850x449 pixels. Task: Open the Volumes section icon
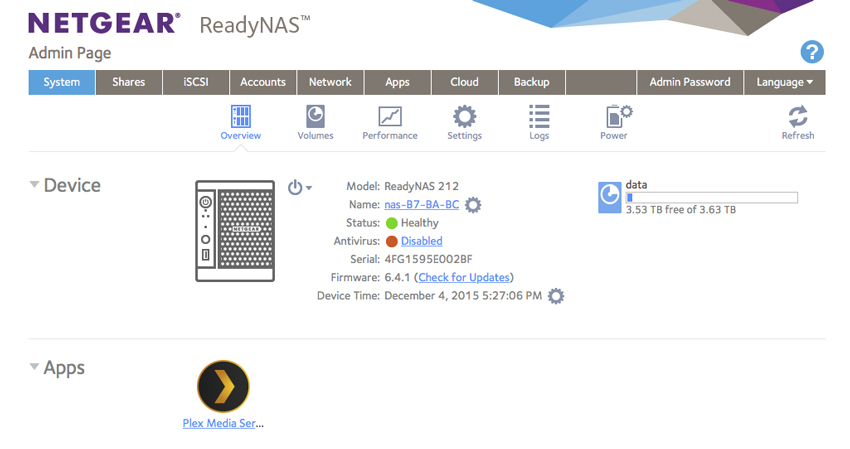(x=315, y=116)
